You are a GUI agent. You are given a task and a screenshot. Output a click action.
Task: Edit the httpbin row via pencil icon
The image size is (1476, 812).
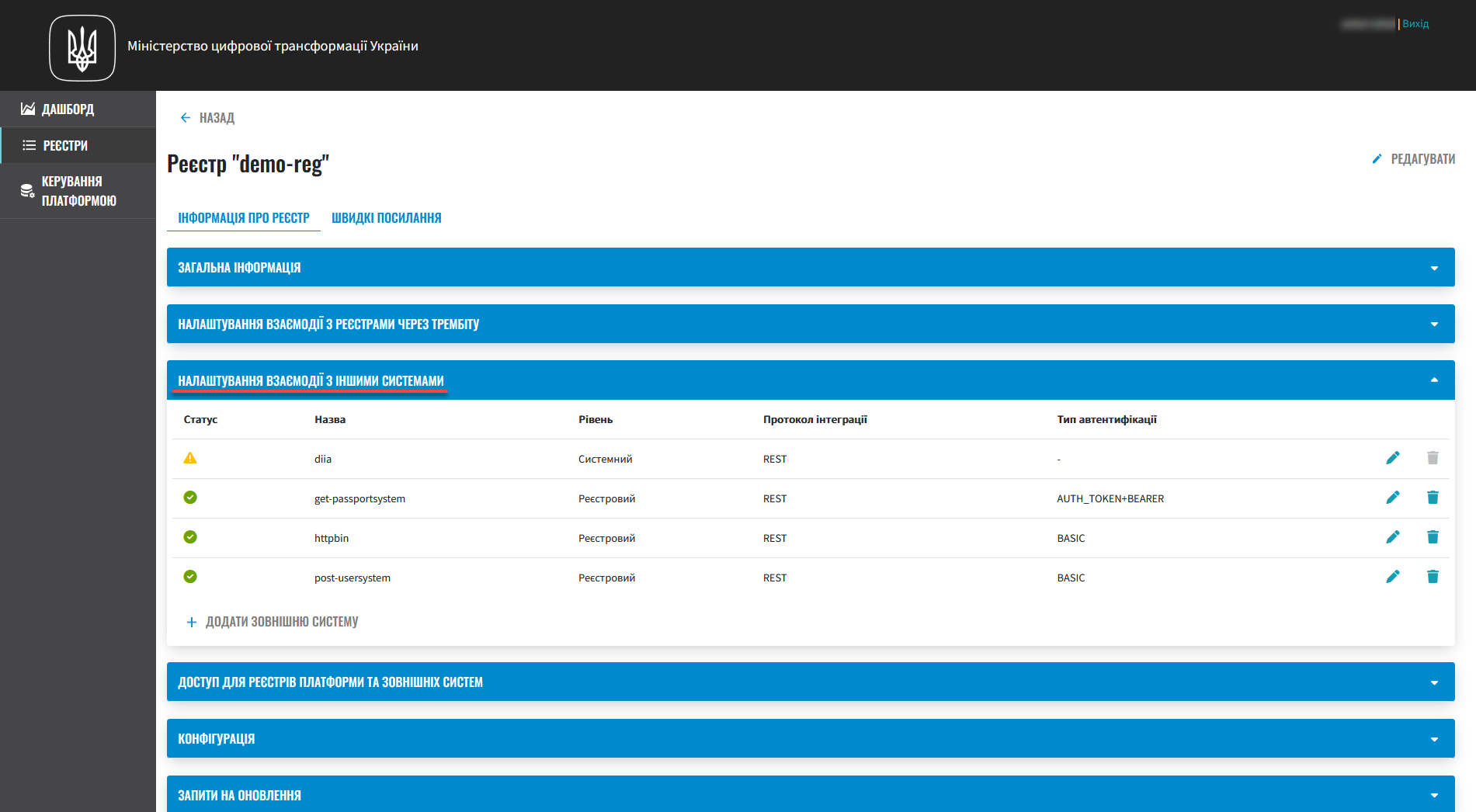1393,537
